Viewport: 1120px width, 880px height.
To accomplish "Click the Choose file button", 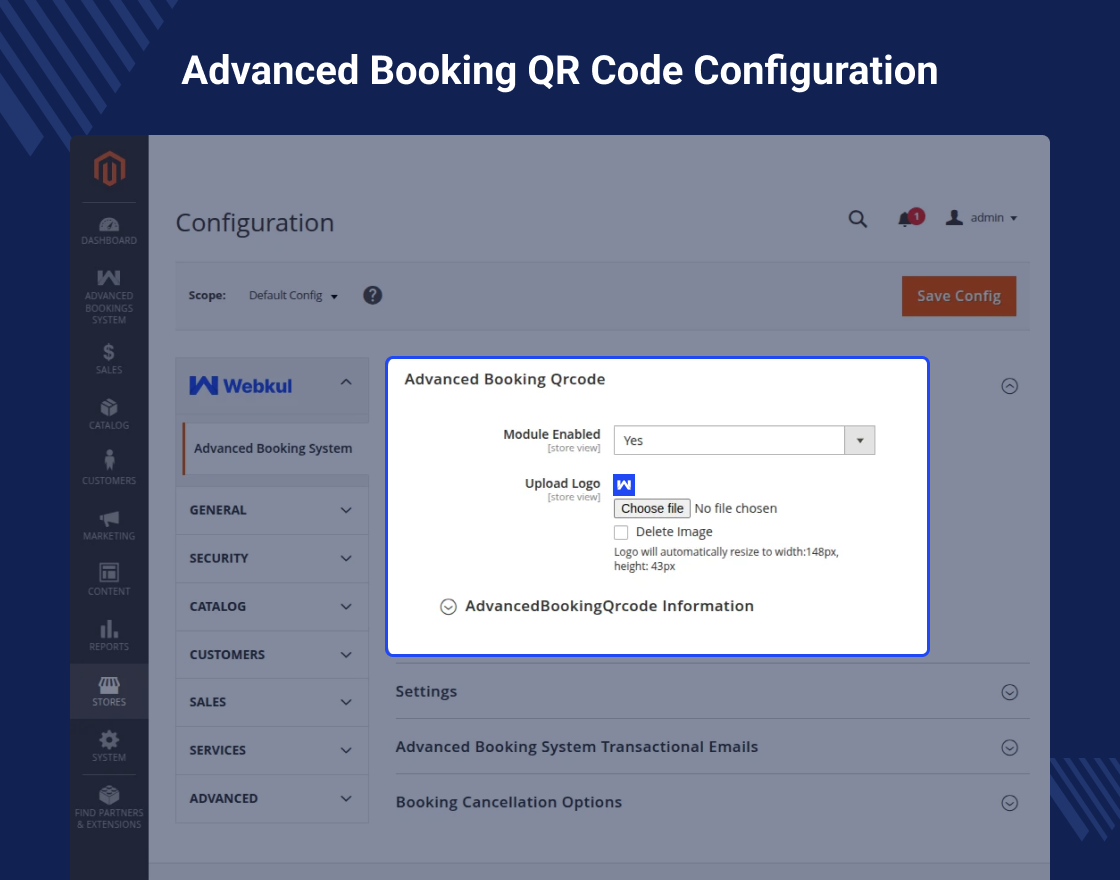I will click(x=652, y=509).
